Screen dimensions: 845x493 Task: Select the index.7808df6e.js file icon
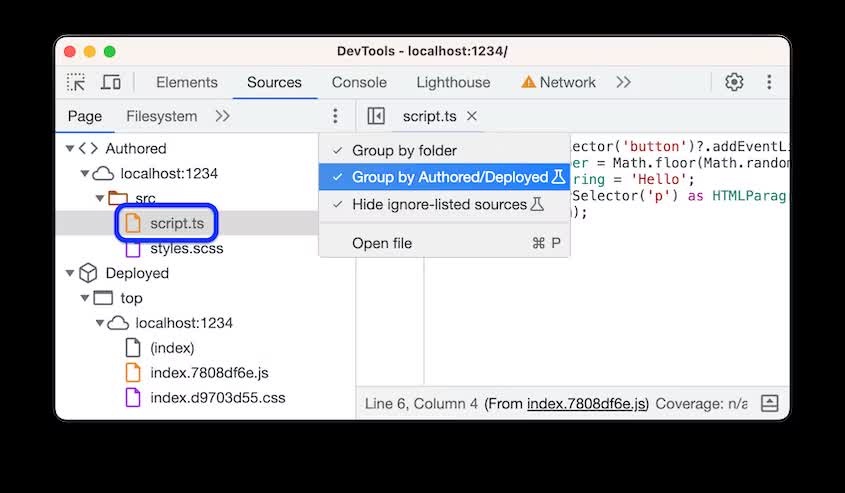(133, 373)
